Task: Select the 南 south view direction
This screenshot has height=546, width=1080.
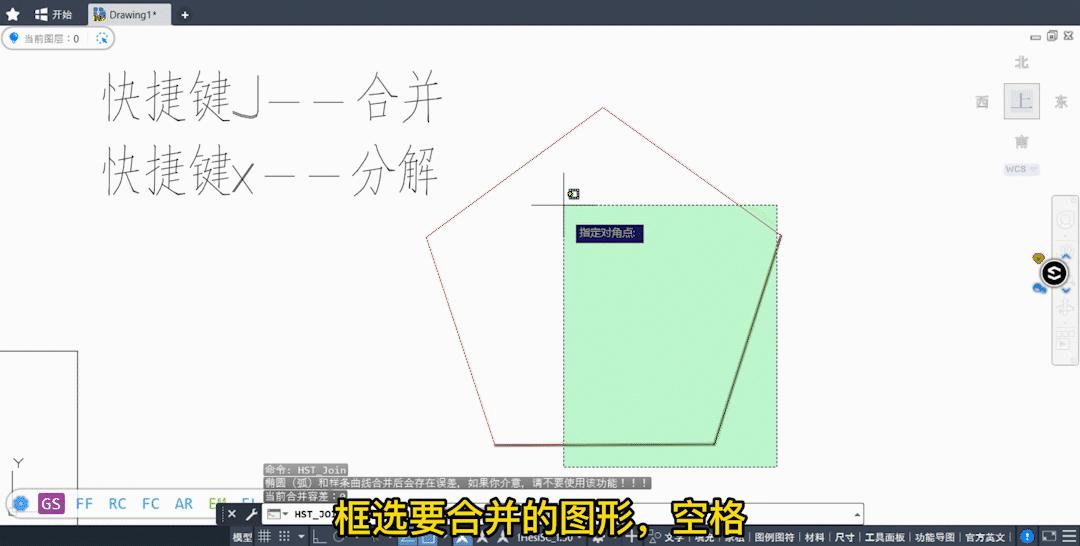Action: pyautogui.click(x=1021, y=142)
